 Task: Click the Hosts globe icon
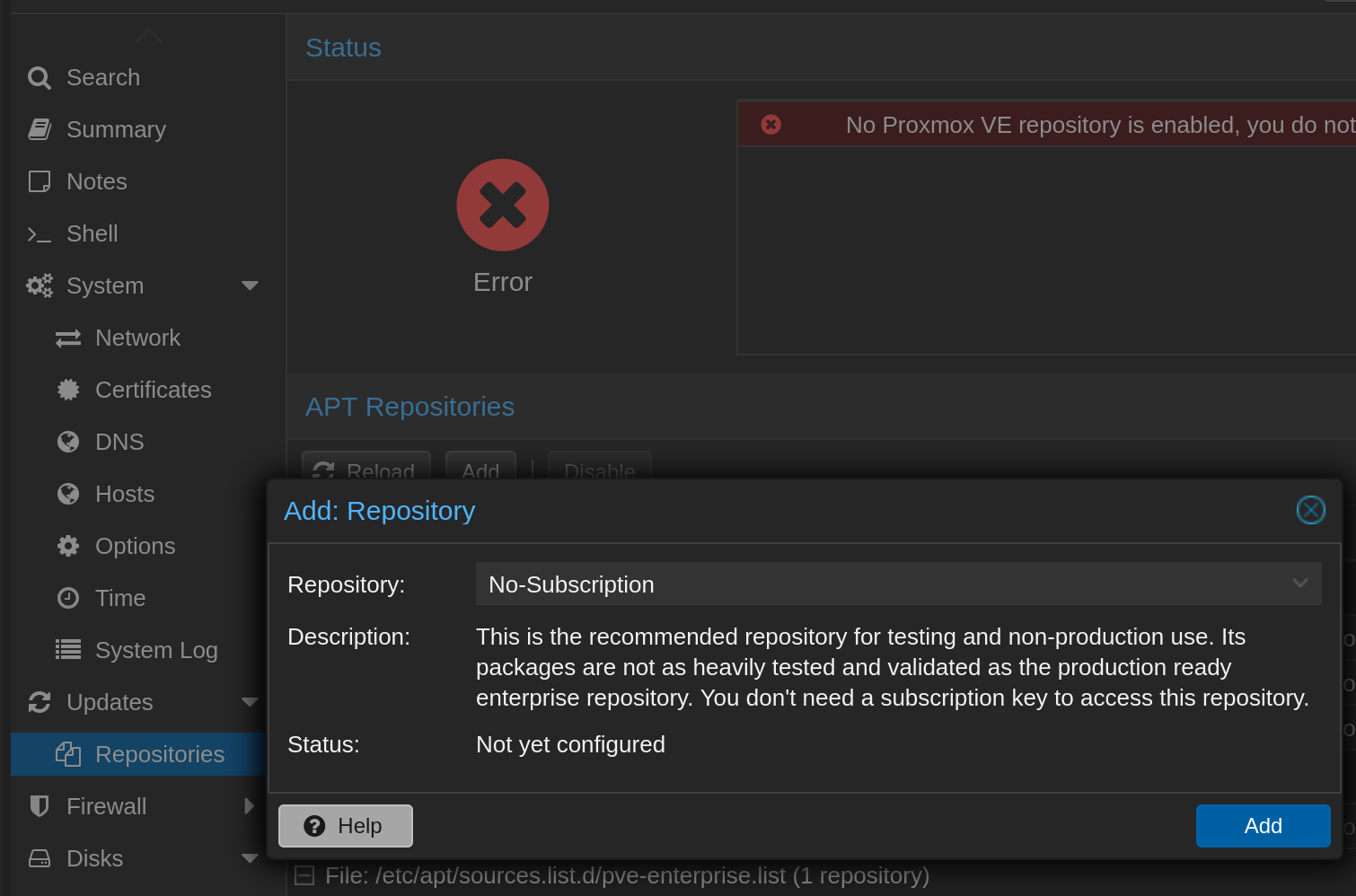(68, 494)
